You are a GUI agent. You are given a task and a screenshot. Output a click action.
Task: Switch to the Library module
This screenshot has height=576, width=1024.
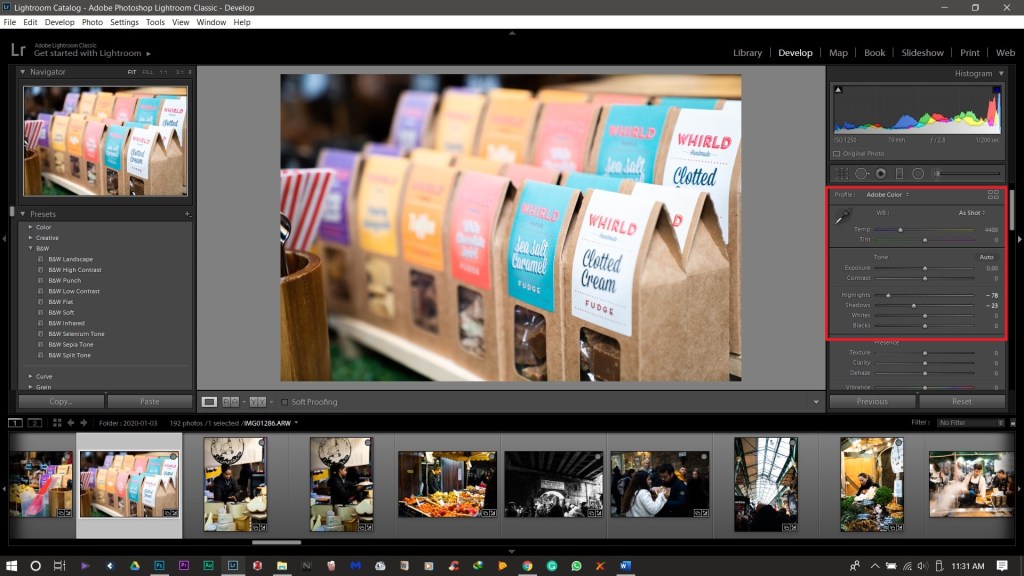pos(747,53)
